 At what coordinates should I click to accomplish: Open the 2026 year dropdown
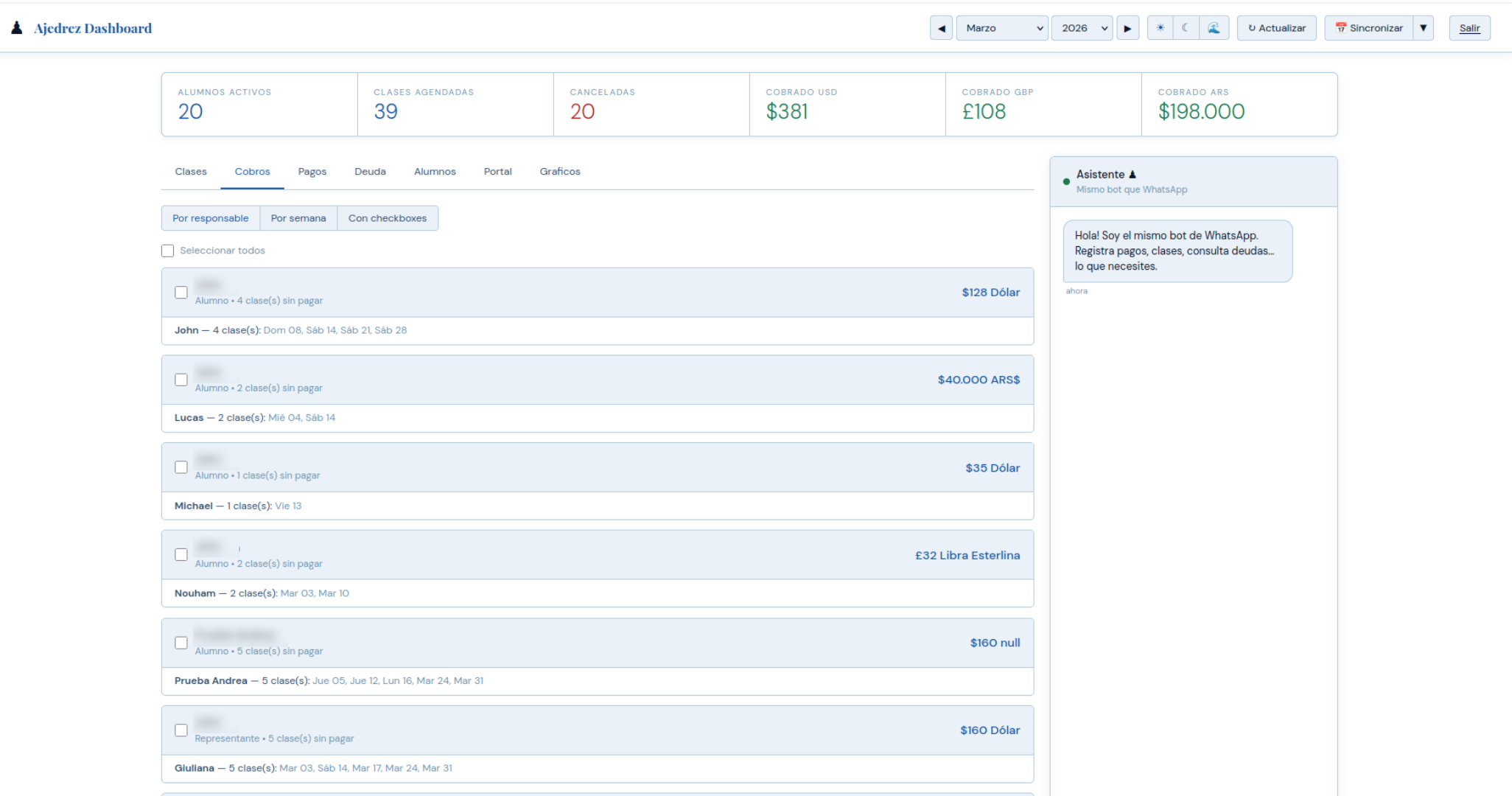(x=1082, y=27)
